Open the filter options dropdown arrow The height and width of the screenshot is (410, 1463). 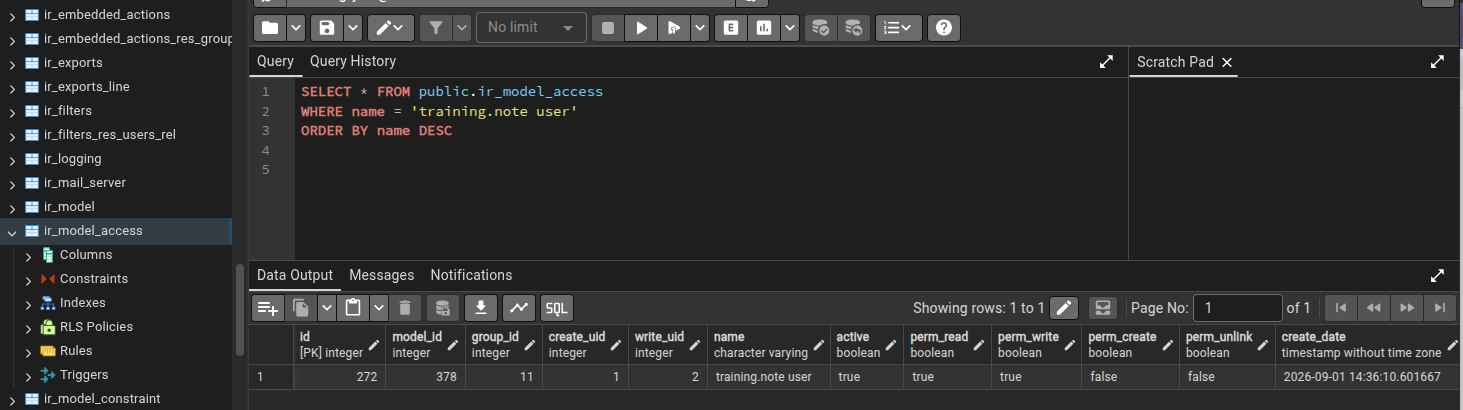coord(462,28)
